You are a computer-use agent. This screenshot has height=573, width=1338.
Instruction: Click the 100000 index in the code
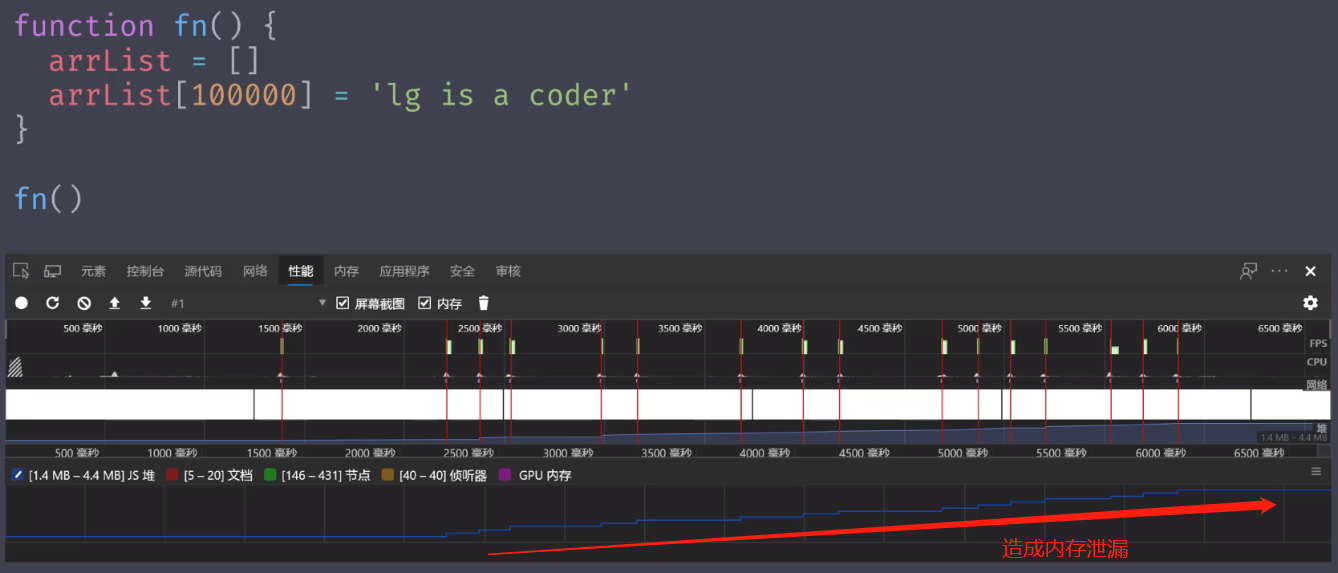pos(244,96)
